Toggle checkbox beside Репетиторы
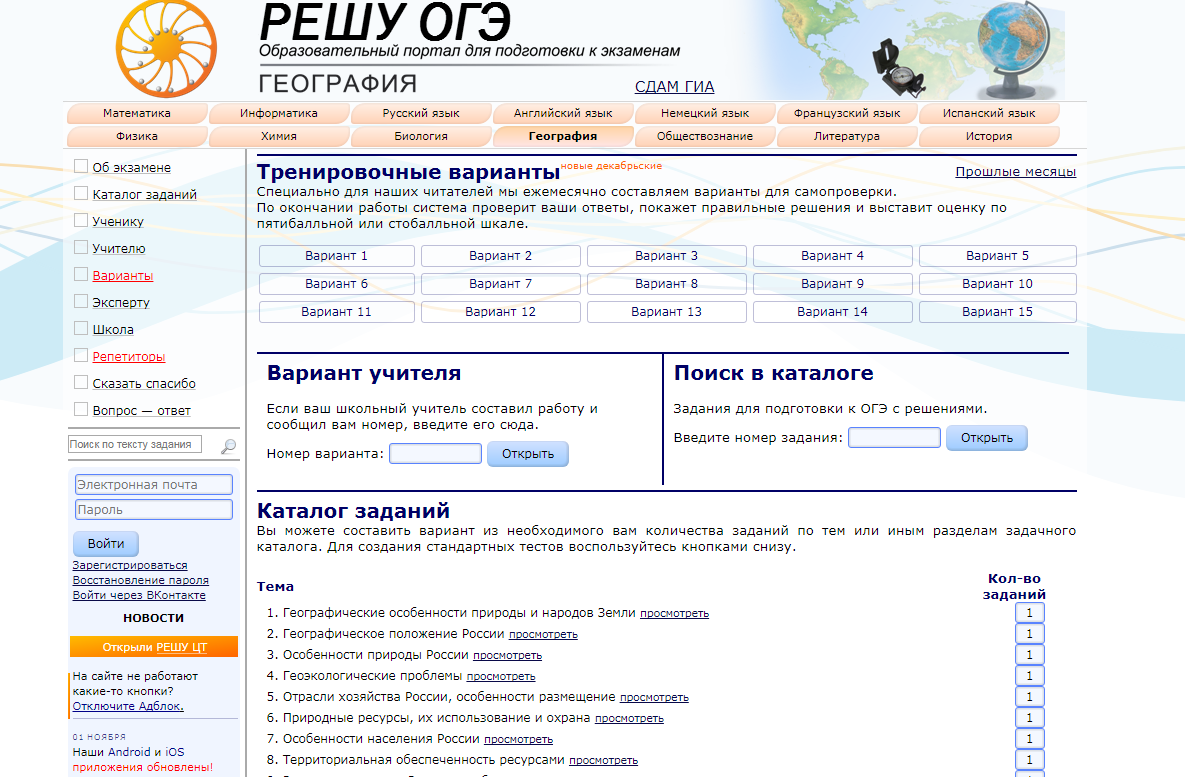1185x777 pixels. pyautogui.click(x=81, y=355)
